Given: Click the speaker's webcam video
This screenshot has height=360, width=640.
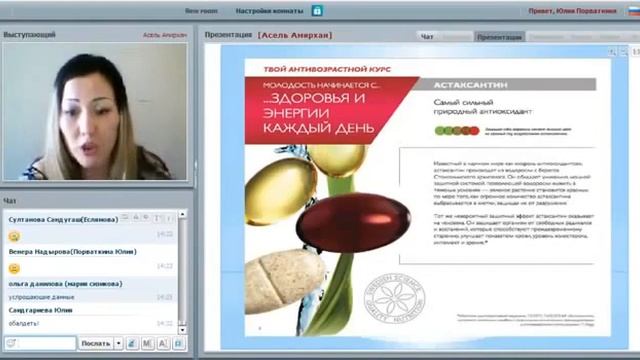Looking at the screenshot, I should 95,111.
